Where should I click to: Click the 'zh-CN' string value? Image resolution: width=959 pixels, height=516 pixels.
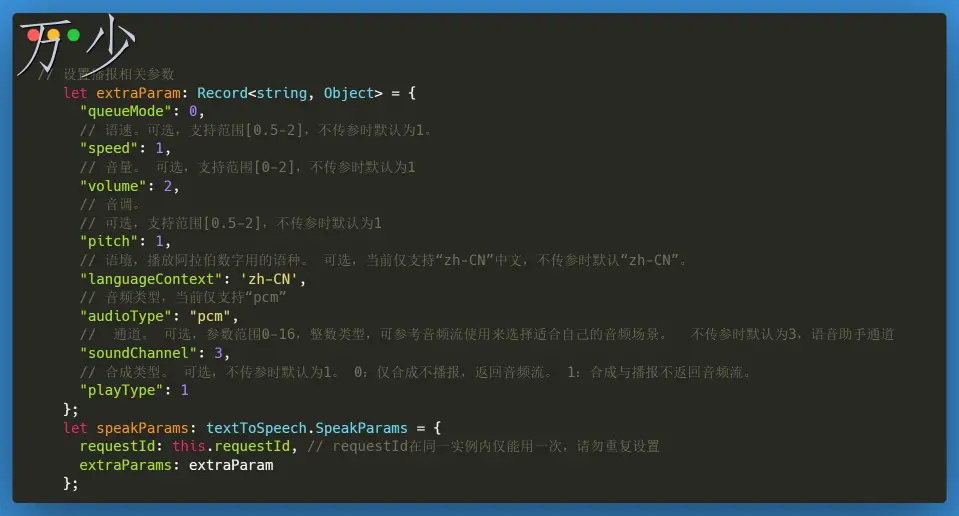(272, 279)
